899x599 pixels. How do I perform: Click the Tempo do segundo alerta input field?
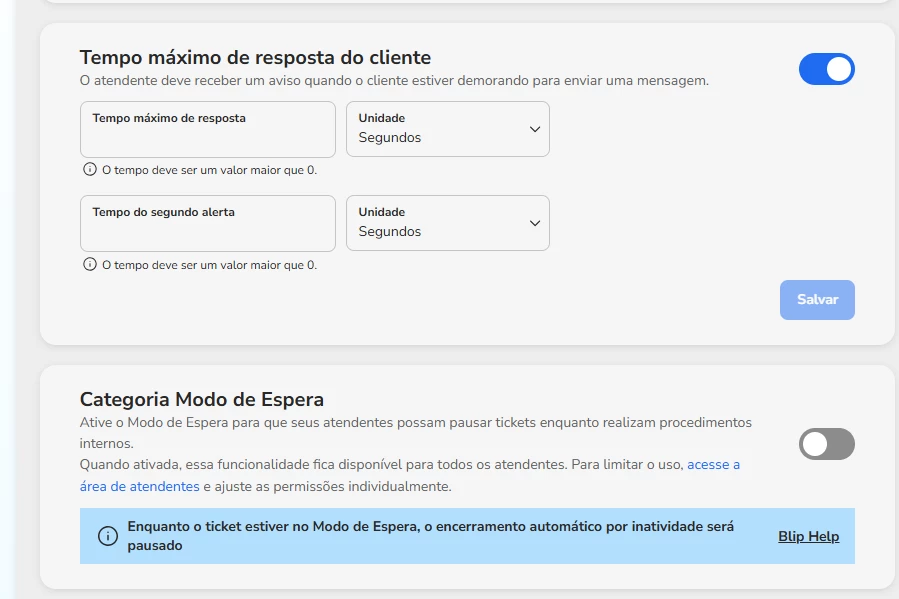208,223
